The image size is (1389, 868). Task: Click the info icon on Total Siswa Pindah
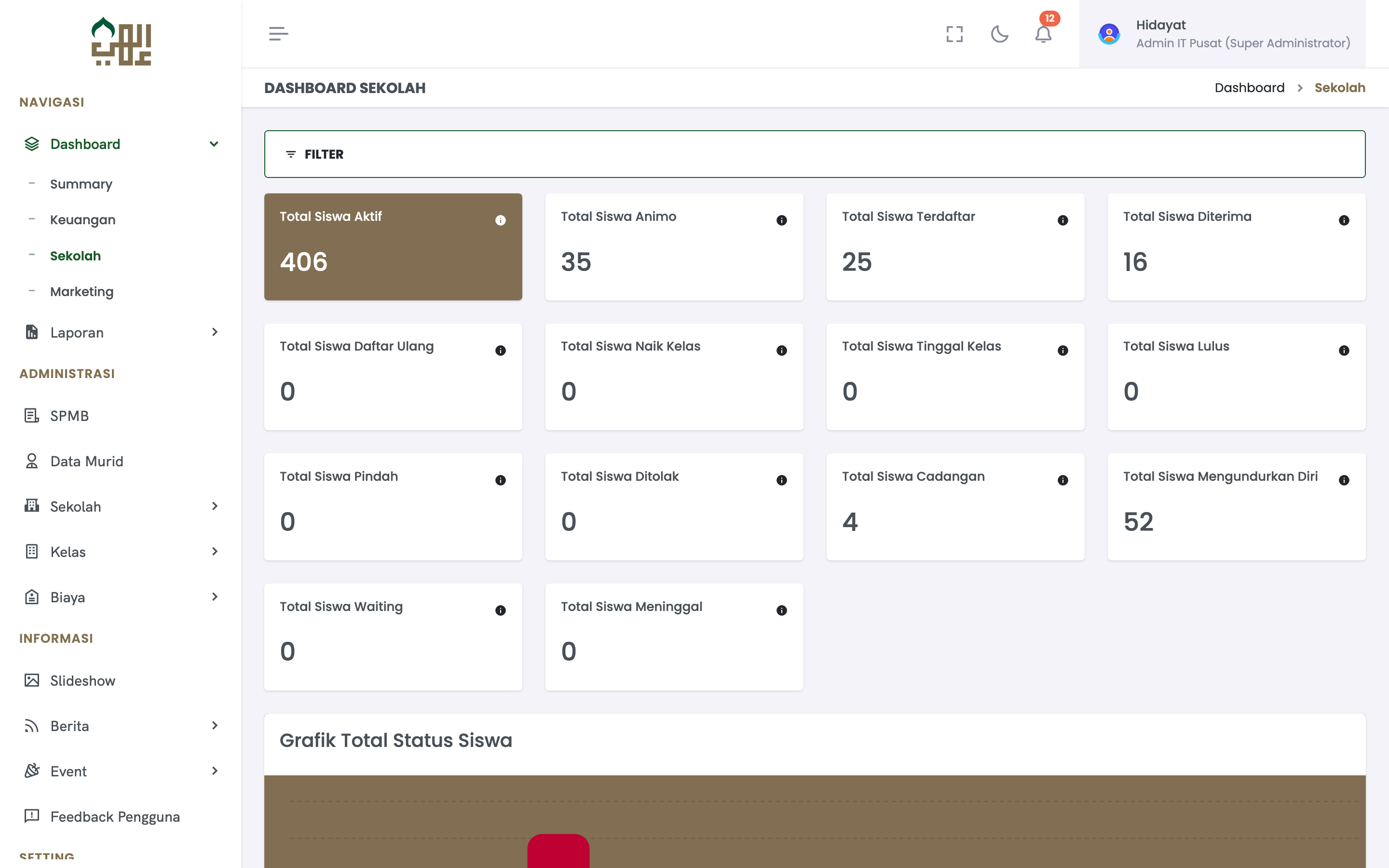click(501, 480)
